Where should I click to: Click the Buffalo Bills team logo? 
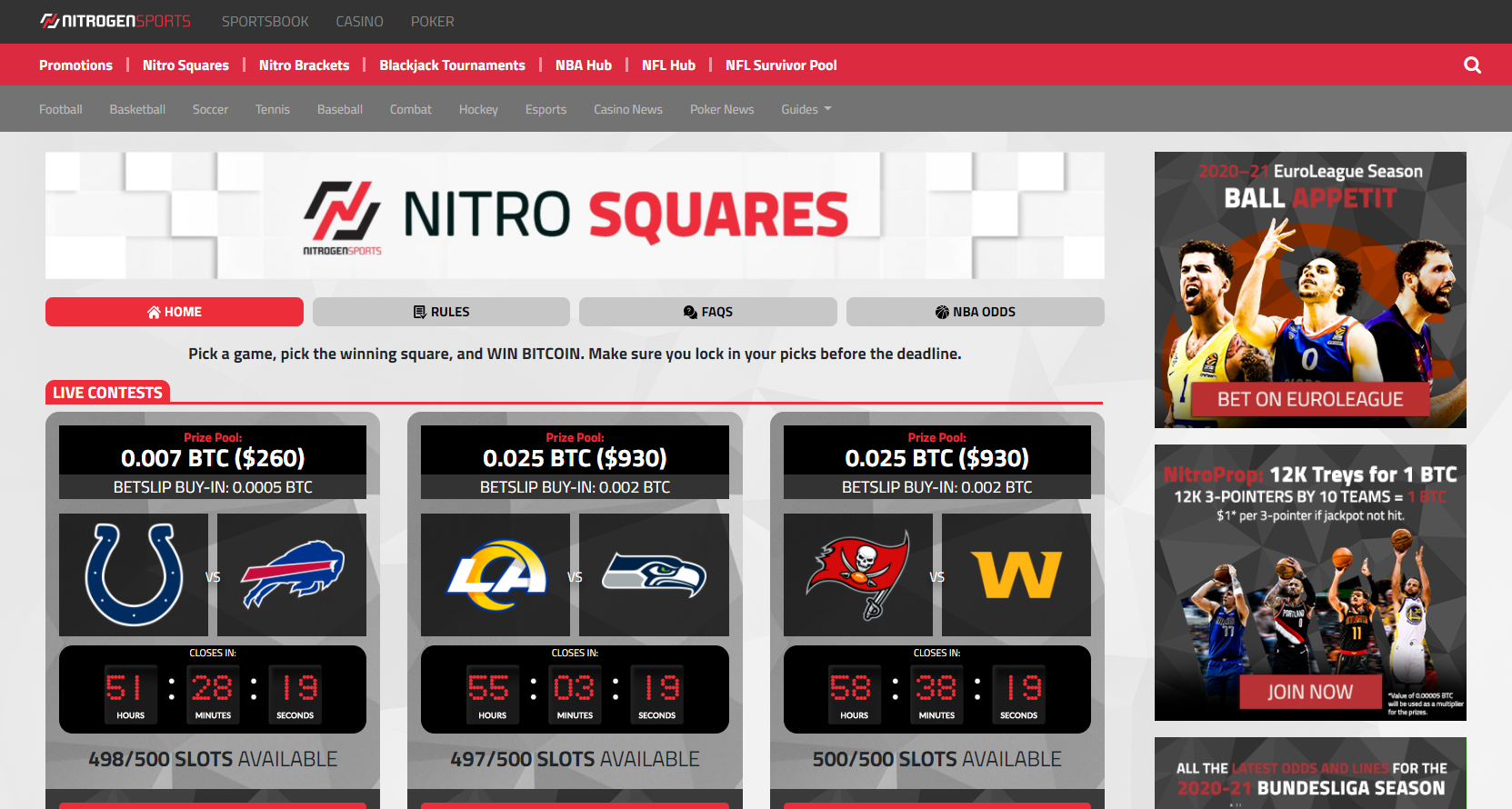tap(292, 574)
